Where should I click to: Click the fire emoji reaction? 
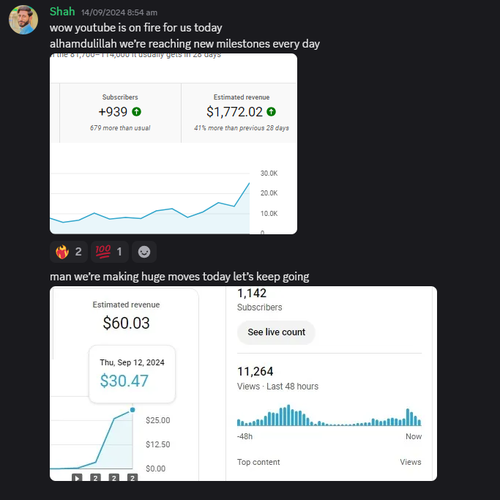point(69,252)
